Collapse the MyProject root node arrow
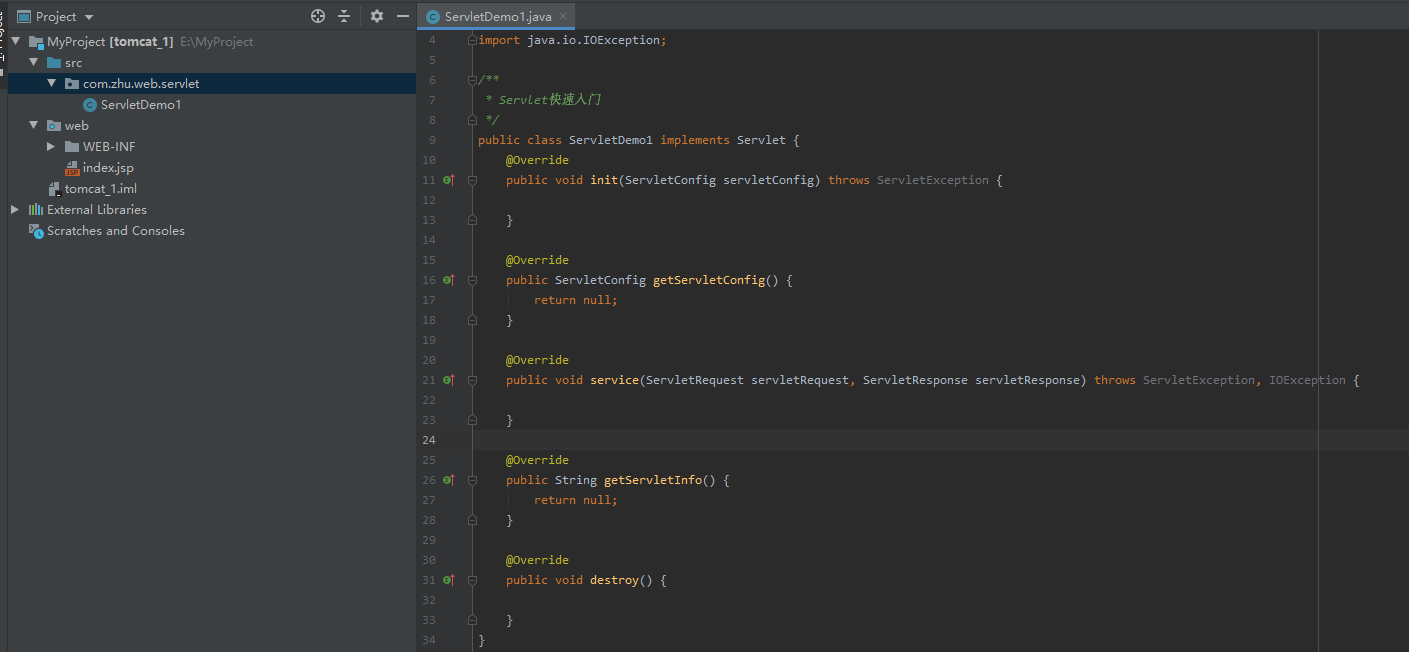This screenshot has width=1409, height=652. pyautogui.click(x=15, y=42)
